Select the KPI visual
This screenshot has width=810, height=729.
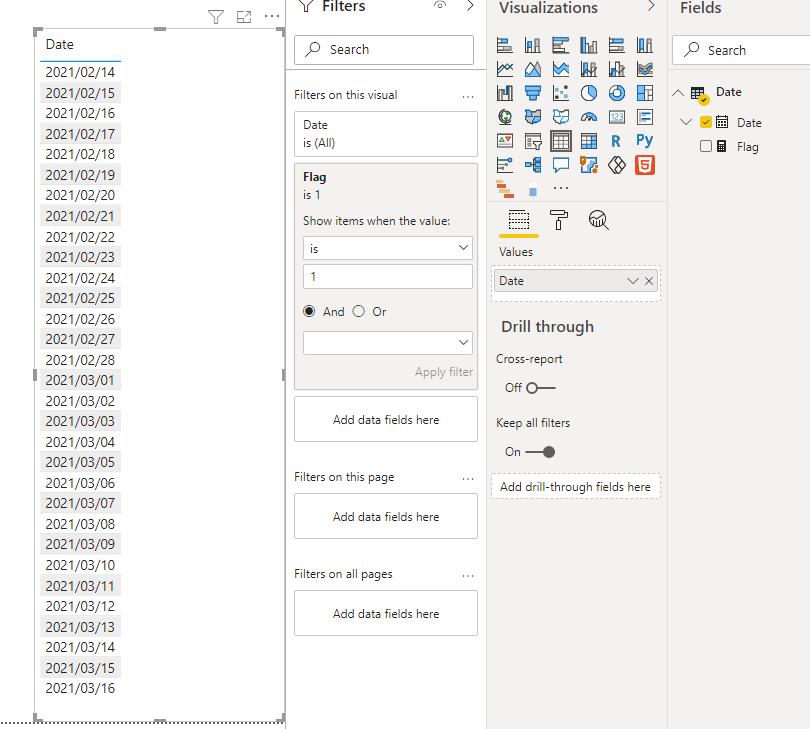point(505,141)
